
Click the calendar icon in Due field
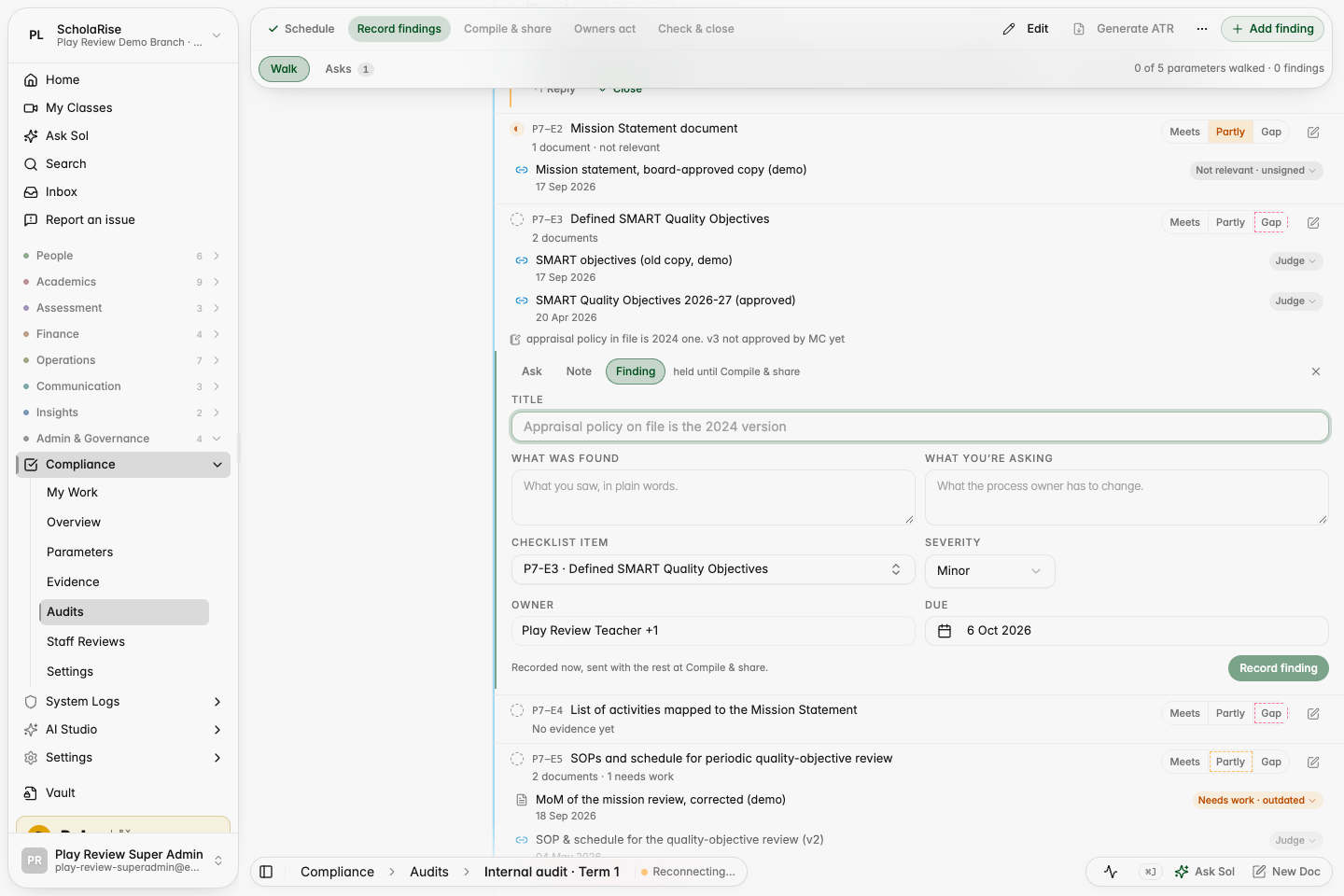945,631
